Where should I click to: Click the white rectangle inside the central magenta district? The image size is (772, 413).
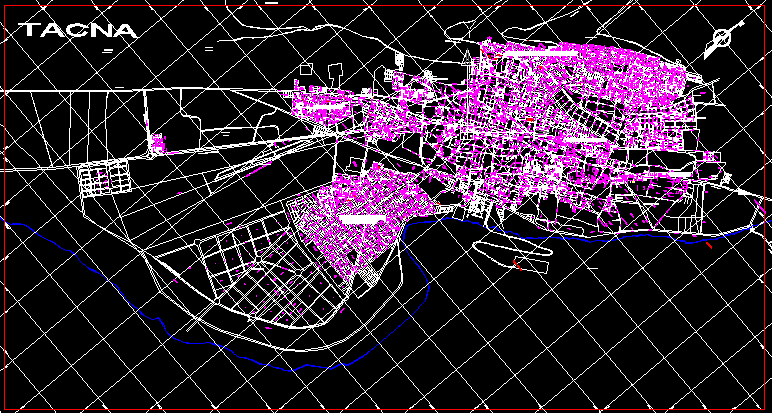click(x=360, y=216)
